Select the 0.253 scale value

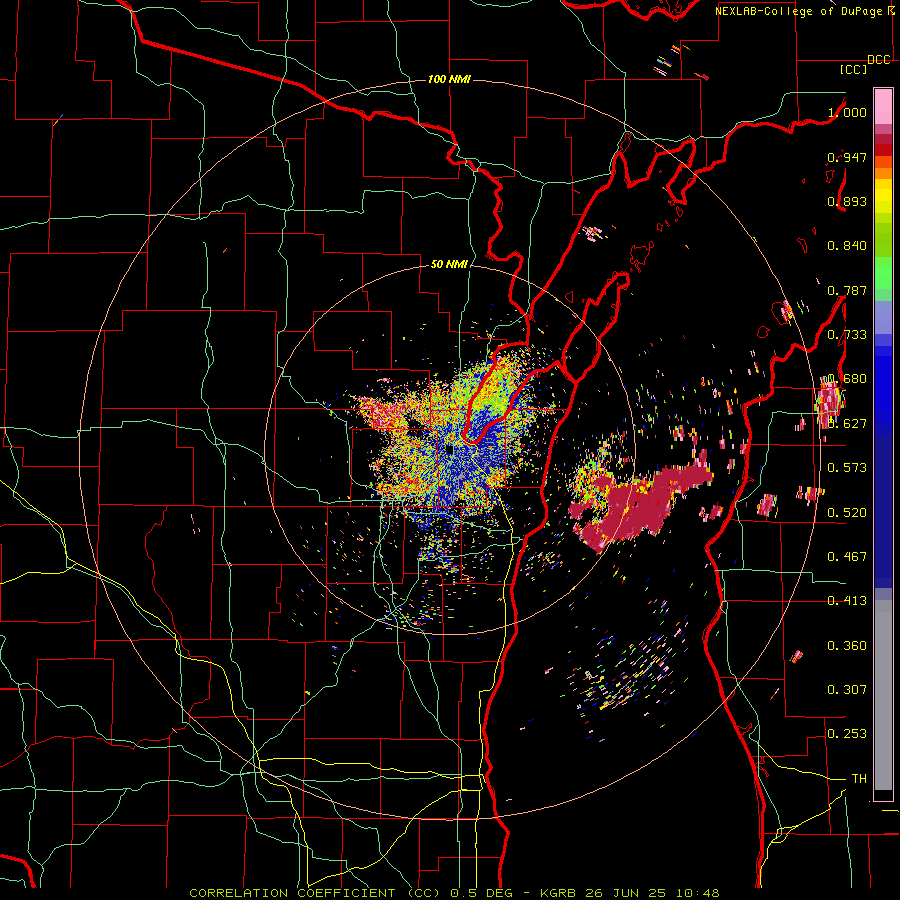[x=847, y=734]
